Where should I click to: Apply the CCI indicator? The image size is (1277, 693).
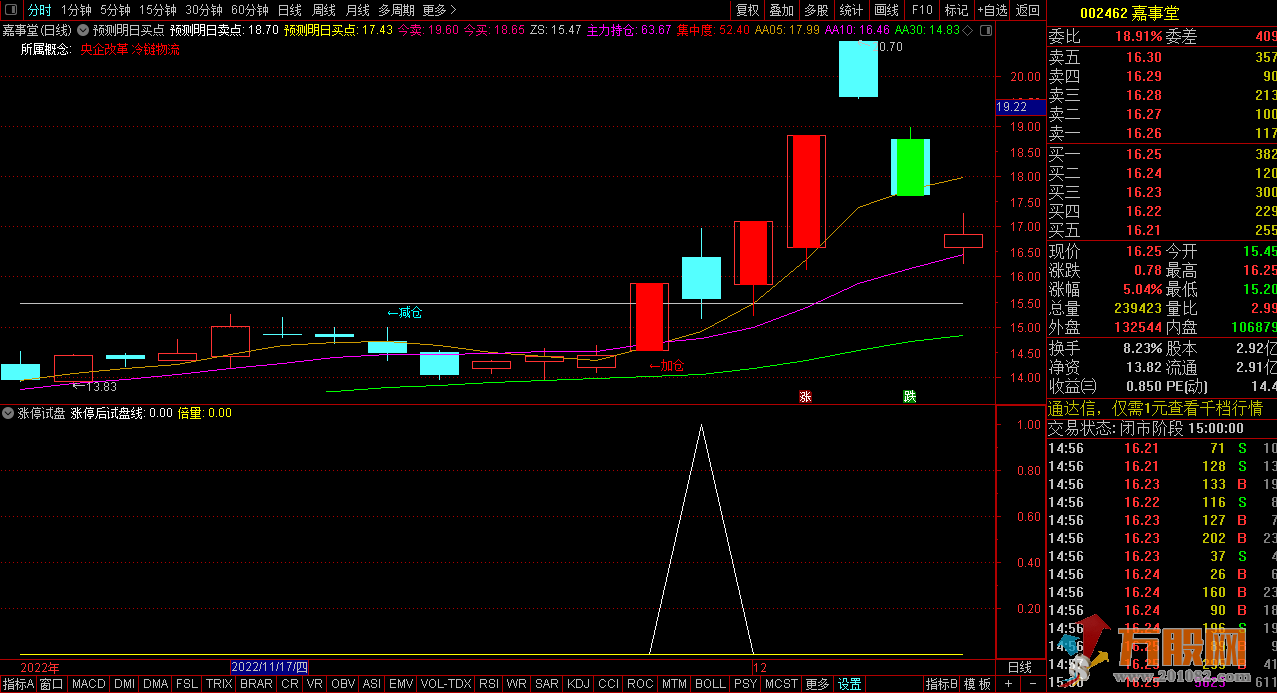tap(608, 684)
